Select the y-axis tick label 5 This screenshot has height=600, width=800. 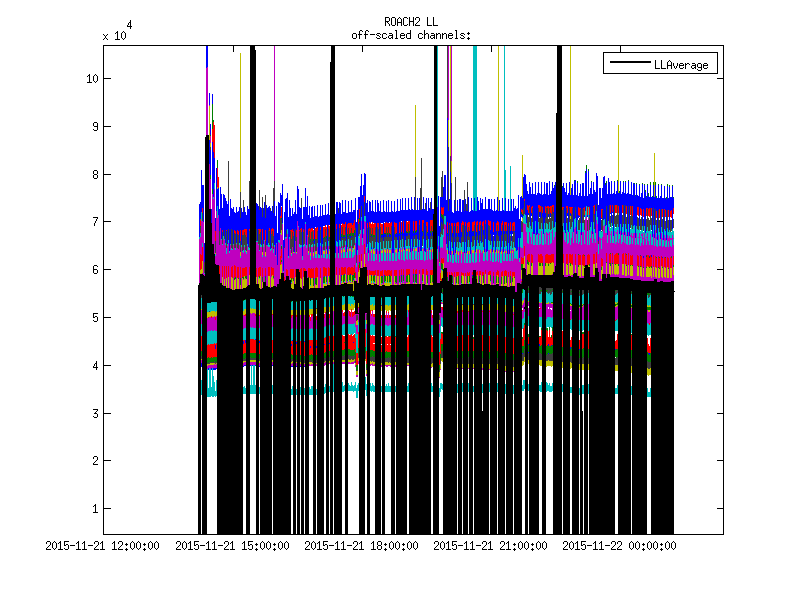coord(94,318)
